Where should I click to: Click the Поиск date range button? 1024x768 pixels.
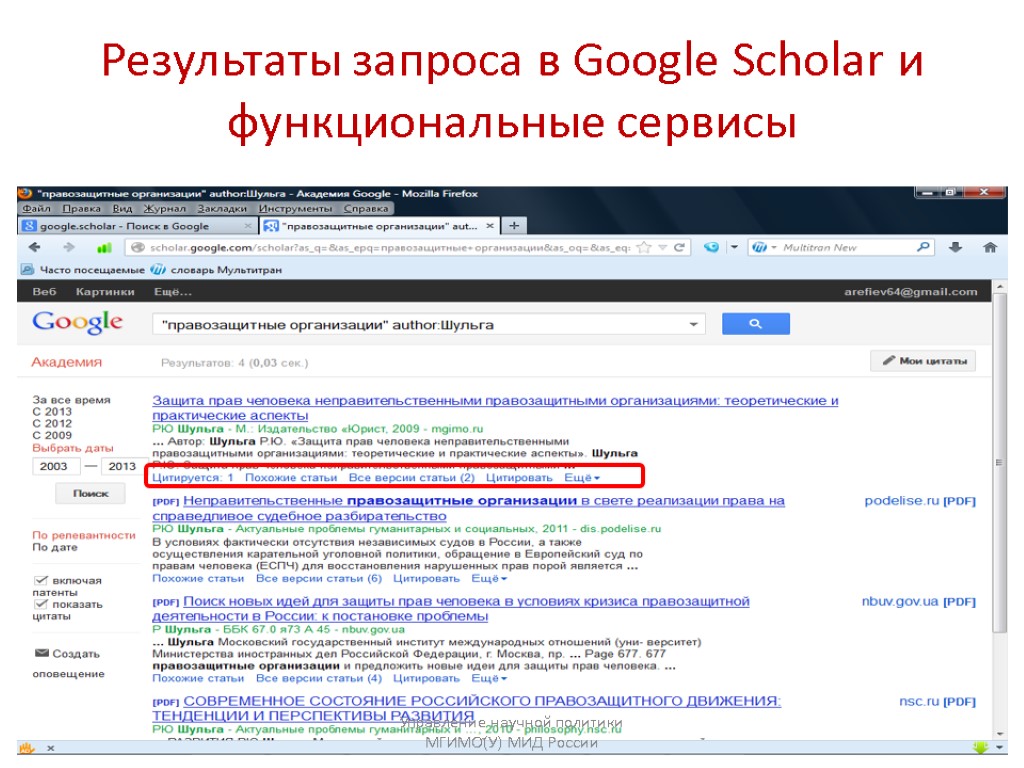[91, 494]
